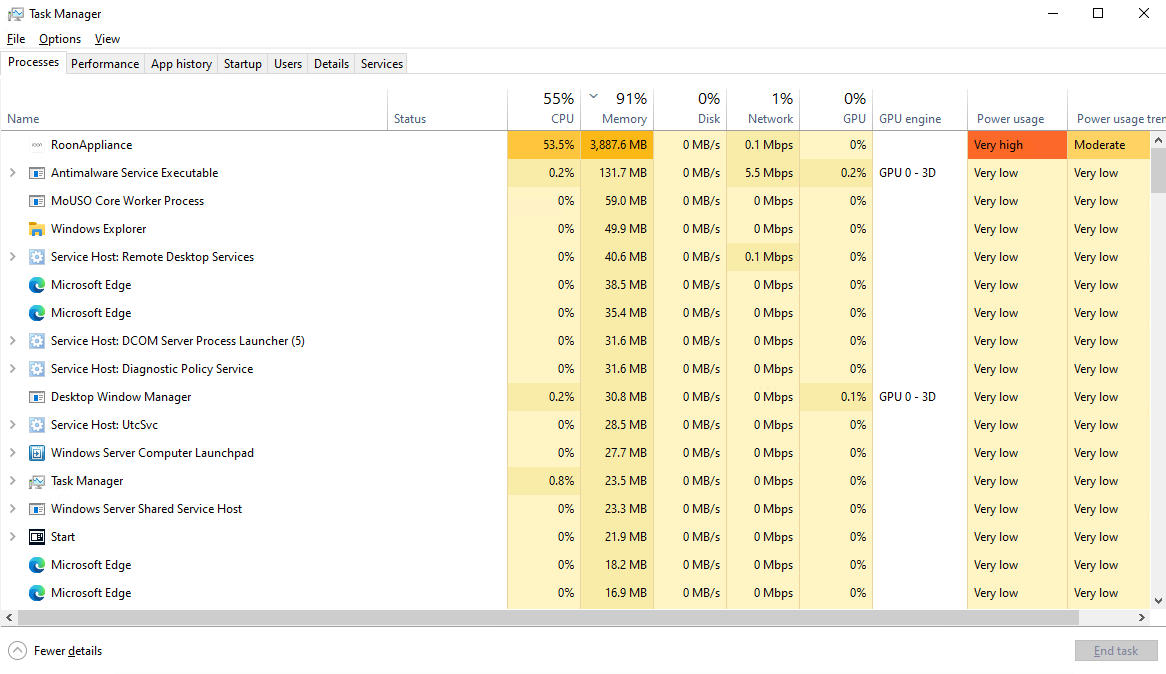
Task: Click the GPU engine column header
Action: [x=919, y=110]
